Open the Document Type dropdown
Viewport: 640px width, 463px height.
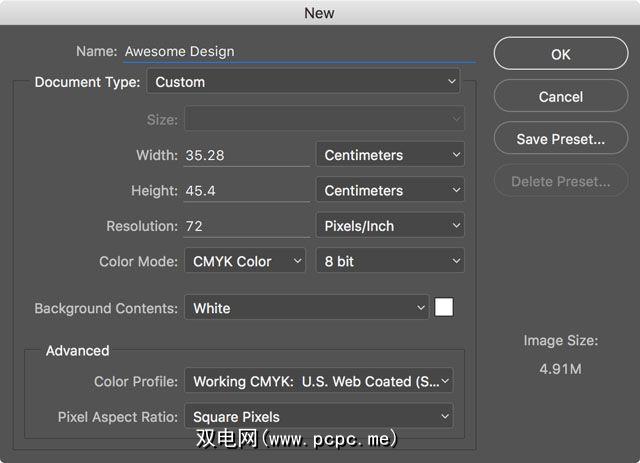[x=303, y=82]
